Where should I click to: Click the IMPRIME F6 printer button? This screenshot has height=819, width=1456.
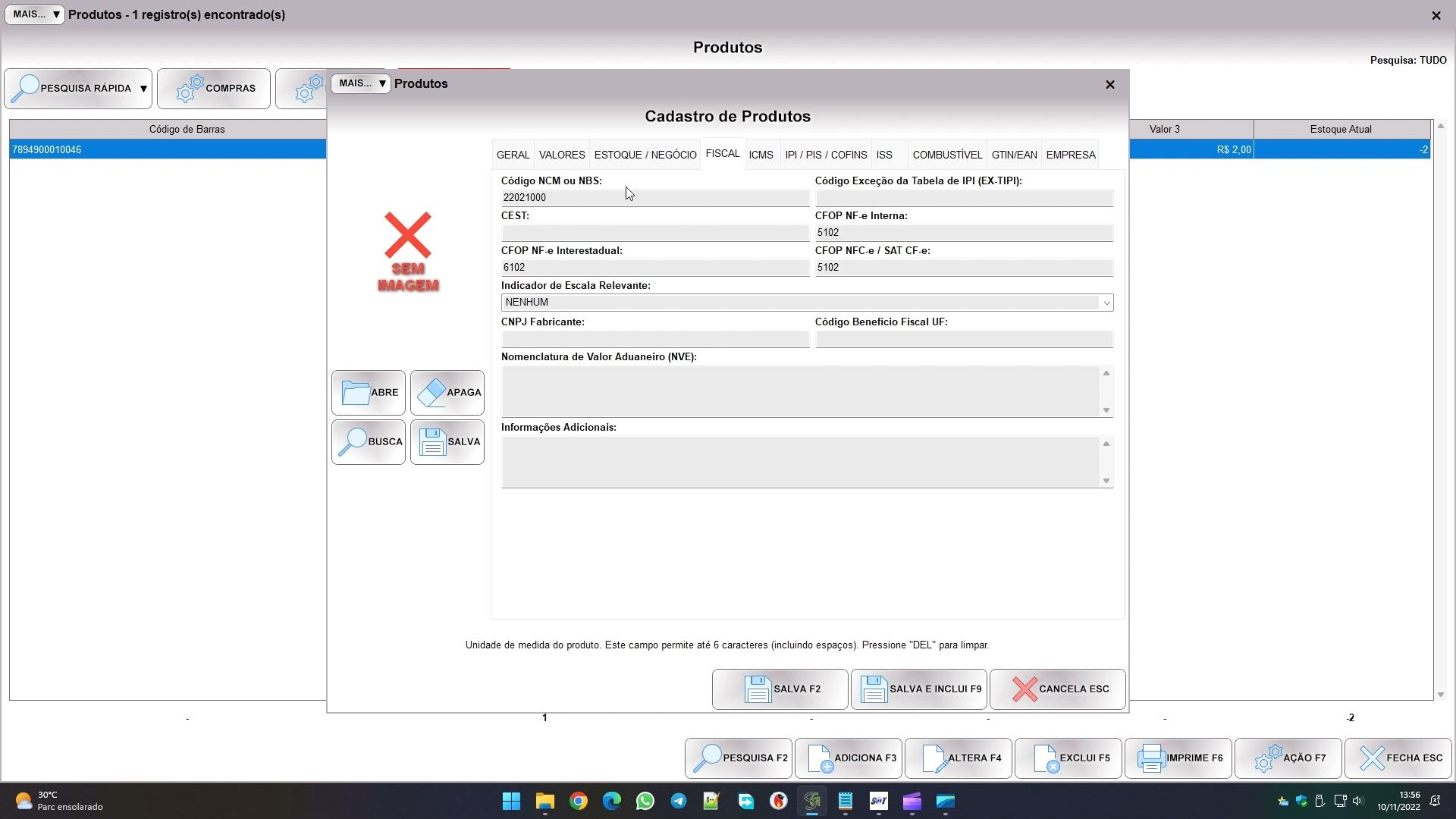(x=1178, y=758)
